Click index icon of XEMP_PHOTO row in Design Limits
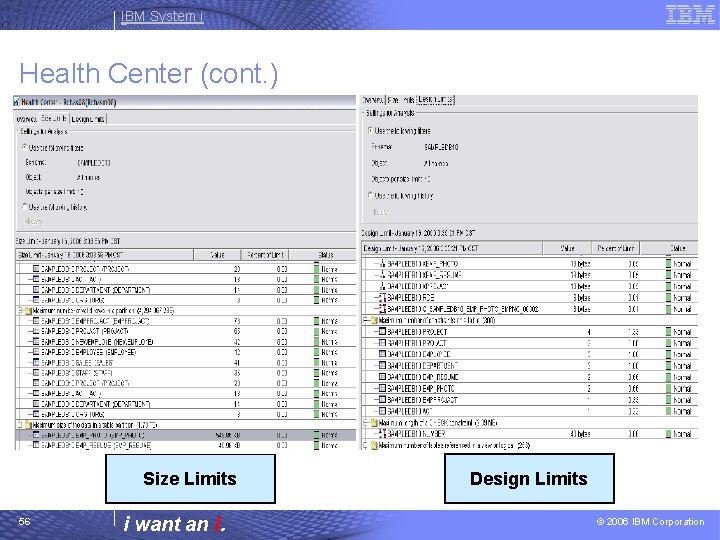 382,264
